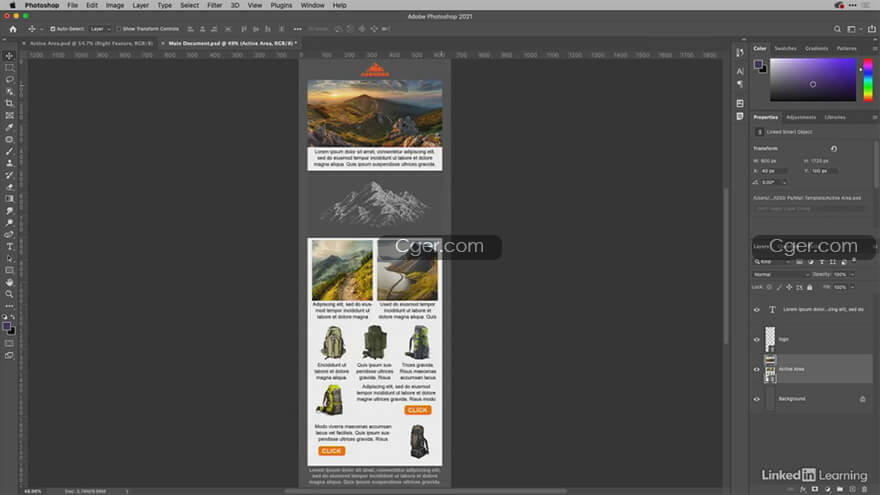Click the foreground swatch in Color panel
This screenshot has height=495, width=880.
[758, 65]
